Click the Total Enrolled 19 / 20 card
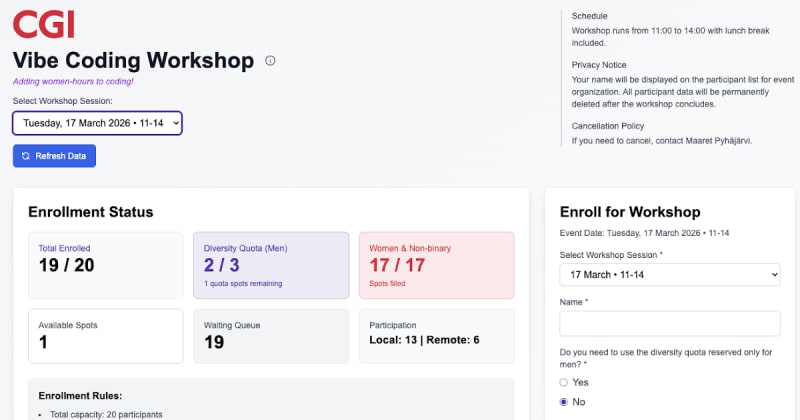800x420 pixels. point(106,265)
